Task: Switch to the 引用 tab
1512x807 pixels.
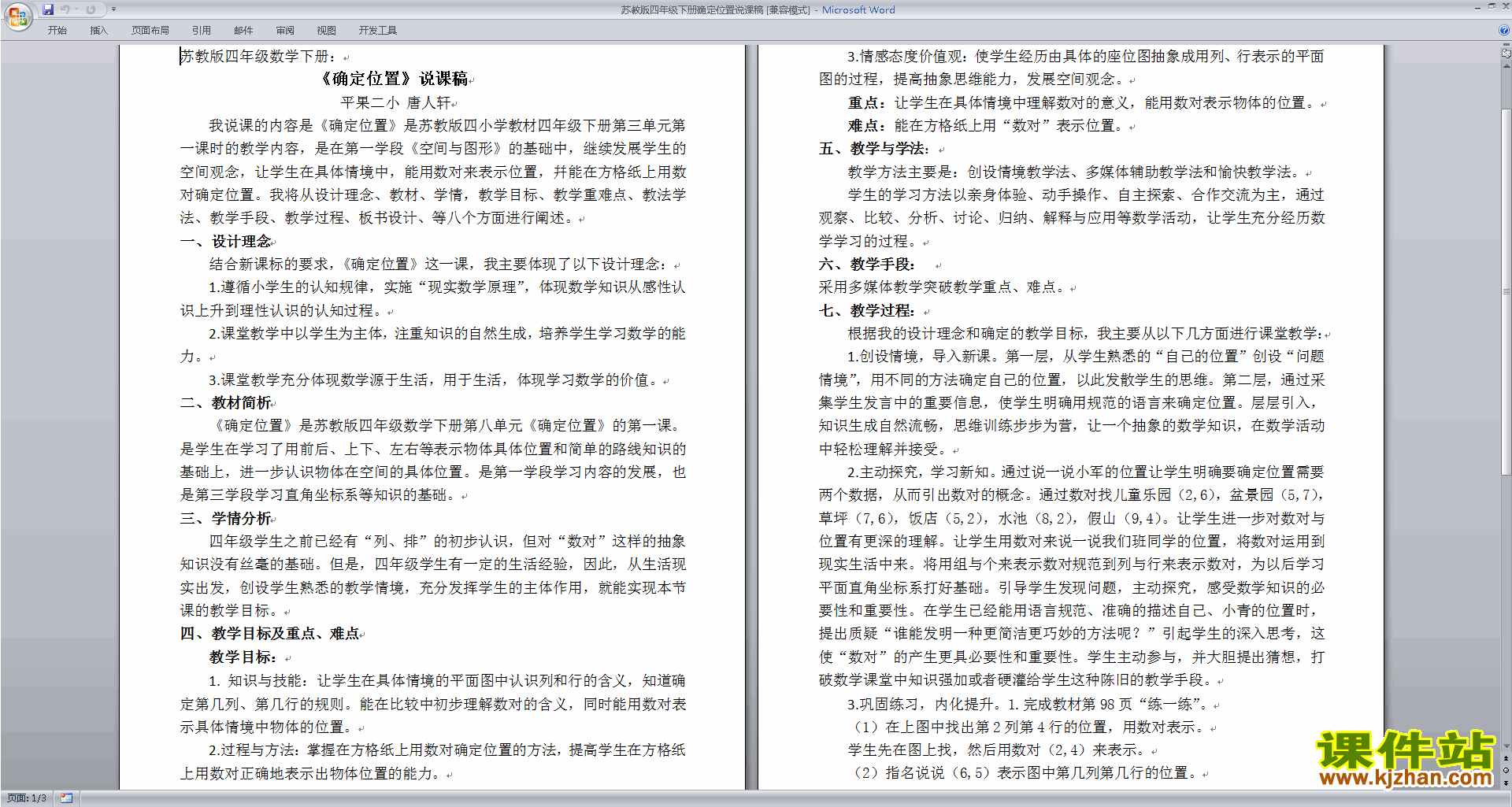Action: [202, 31]
